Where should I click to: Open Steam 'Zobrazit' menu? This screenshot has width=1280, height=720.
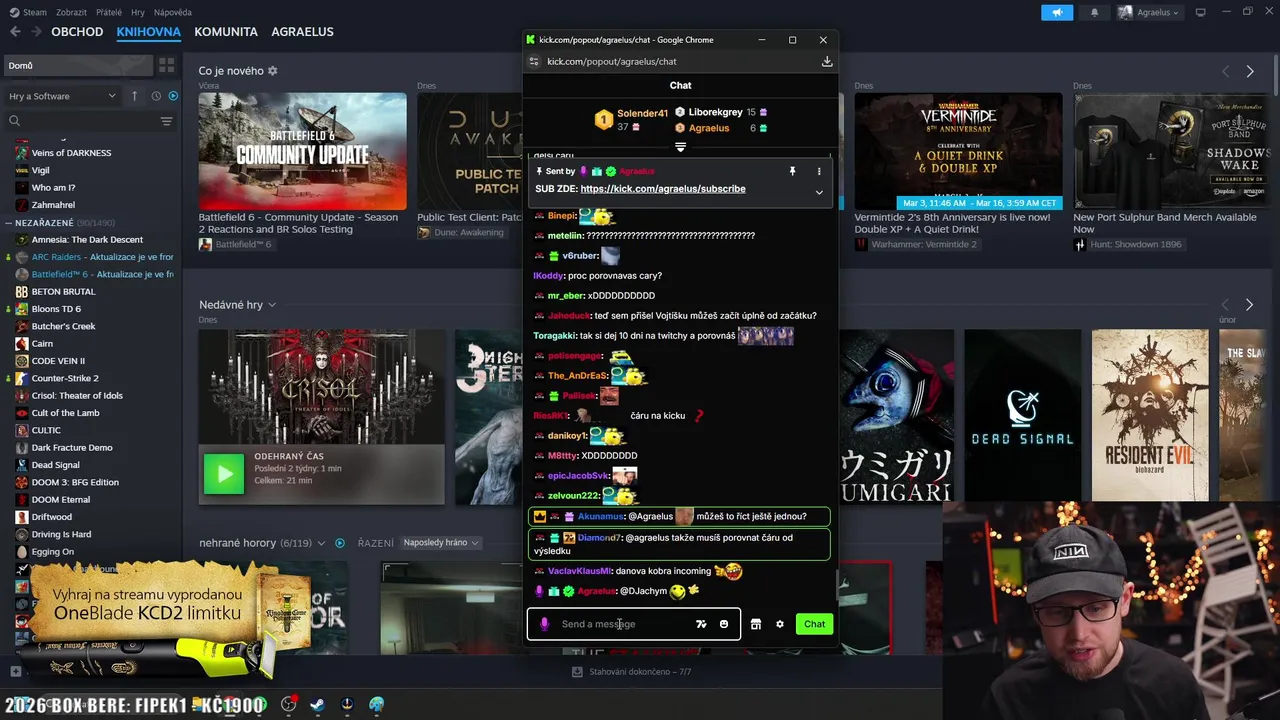point(71,12)
